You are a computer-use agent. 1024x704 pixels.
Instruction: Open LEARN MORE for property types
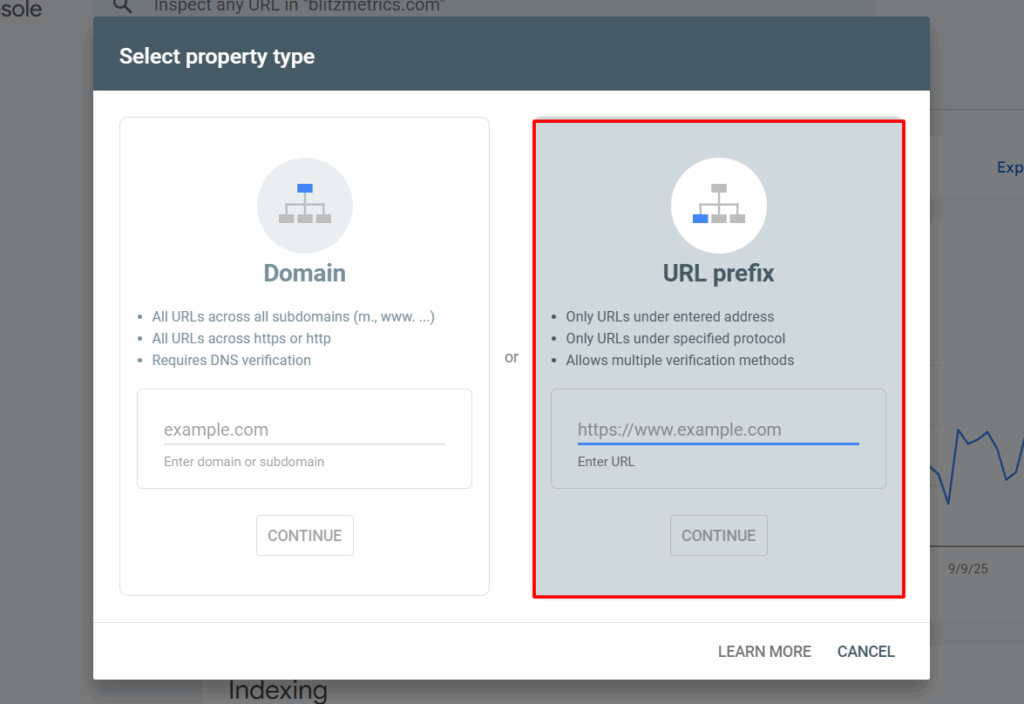(763, 651)
